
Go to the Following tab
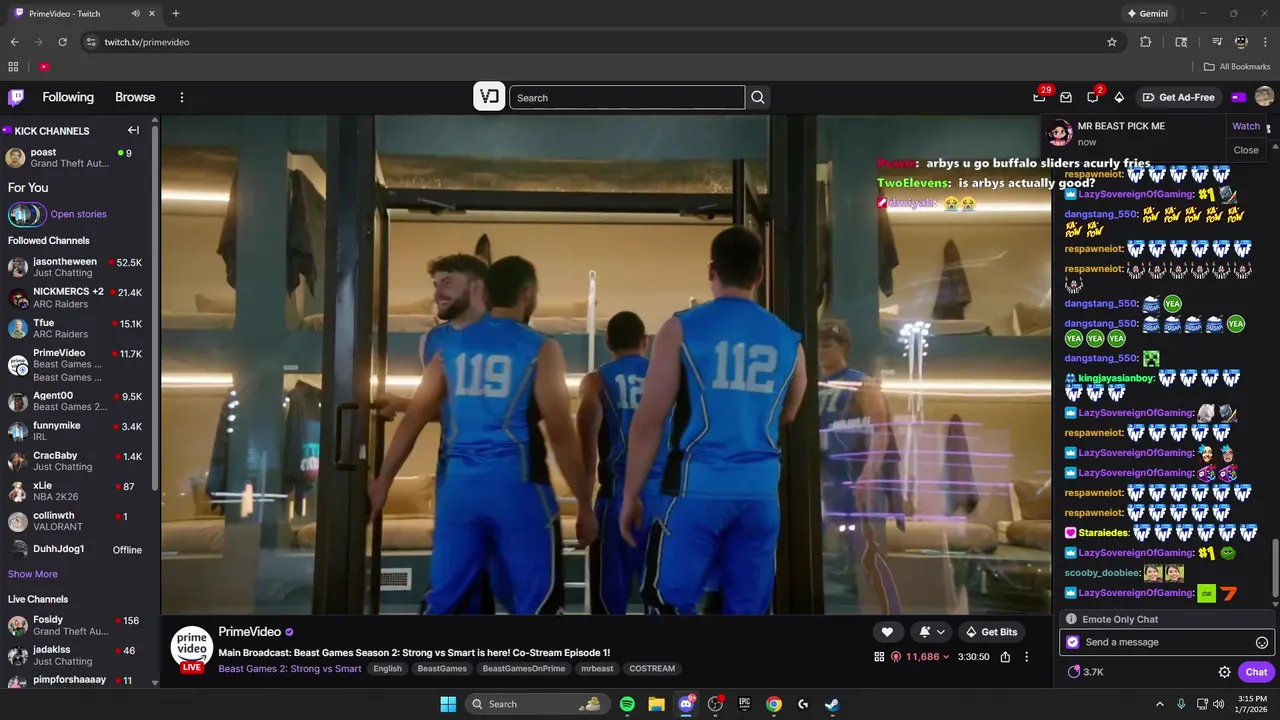pyautogui.click(x=68, y=97)
